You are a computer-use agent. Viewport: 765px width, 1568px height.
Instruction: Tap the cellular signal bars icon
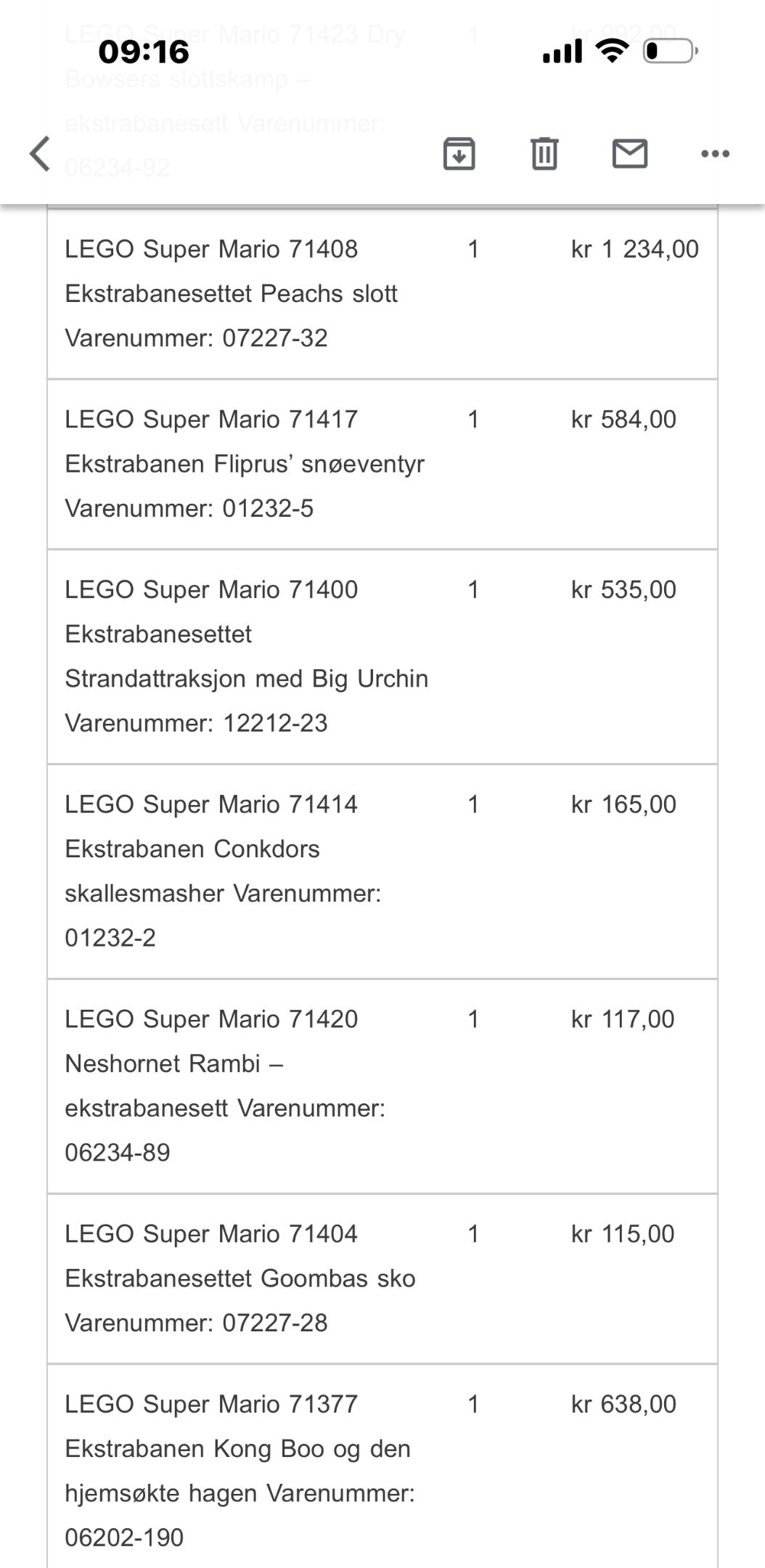562,52
